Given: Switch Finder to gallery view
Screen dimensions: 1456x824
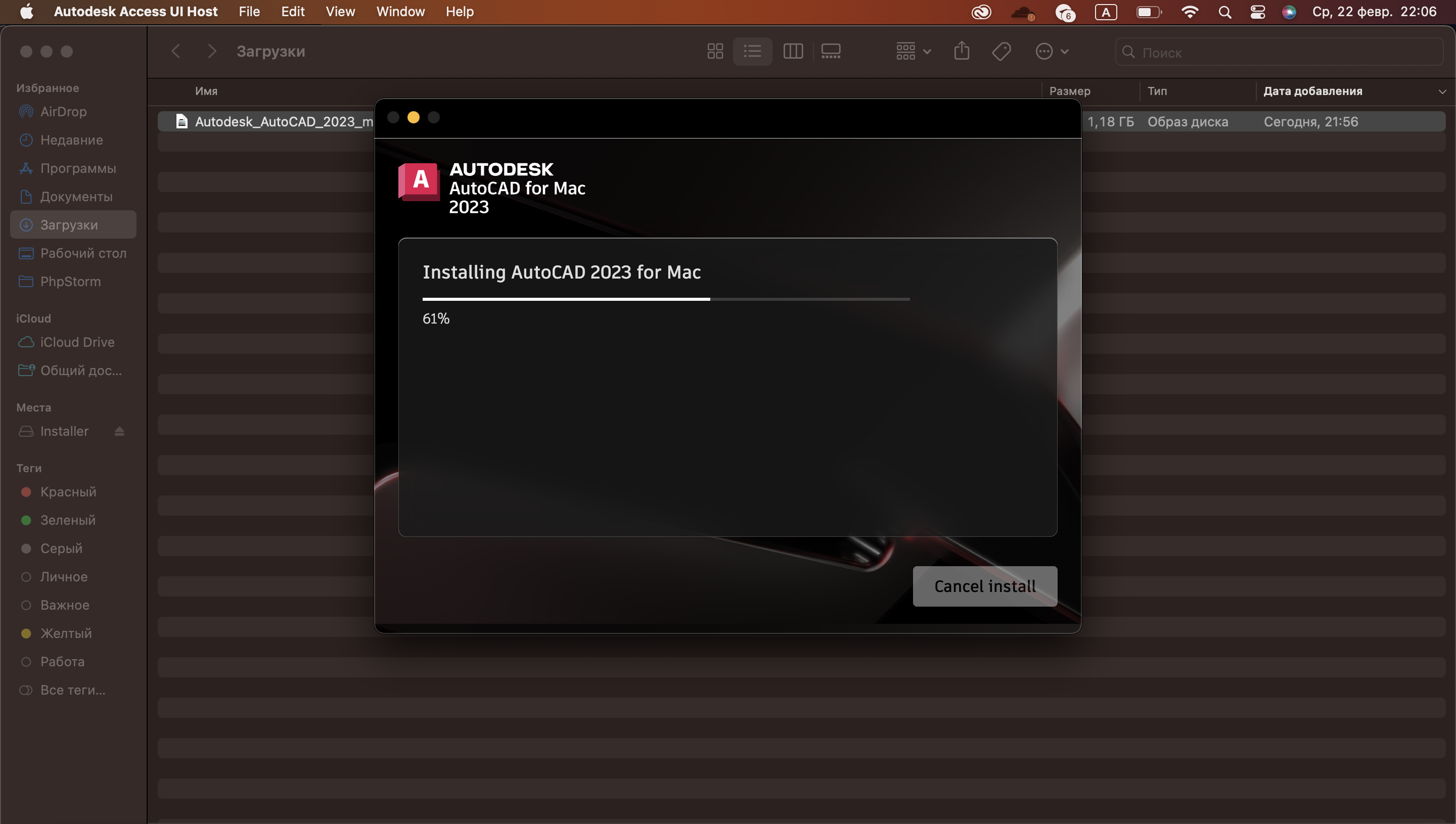Looking at the screenshot, I should pyautogui.click(x=831, y=52).
